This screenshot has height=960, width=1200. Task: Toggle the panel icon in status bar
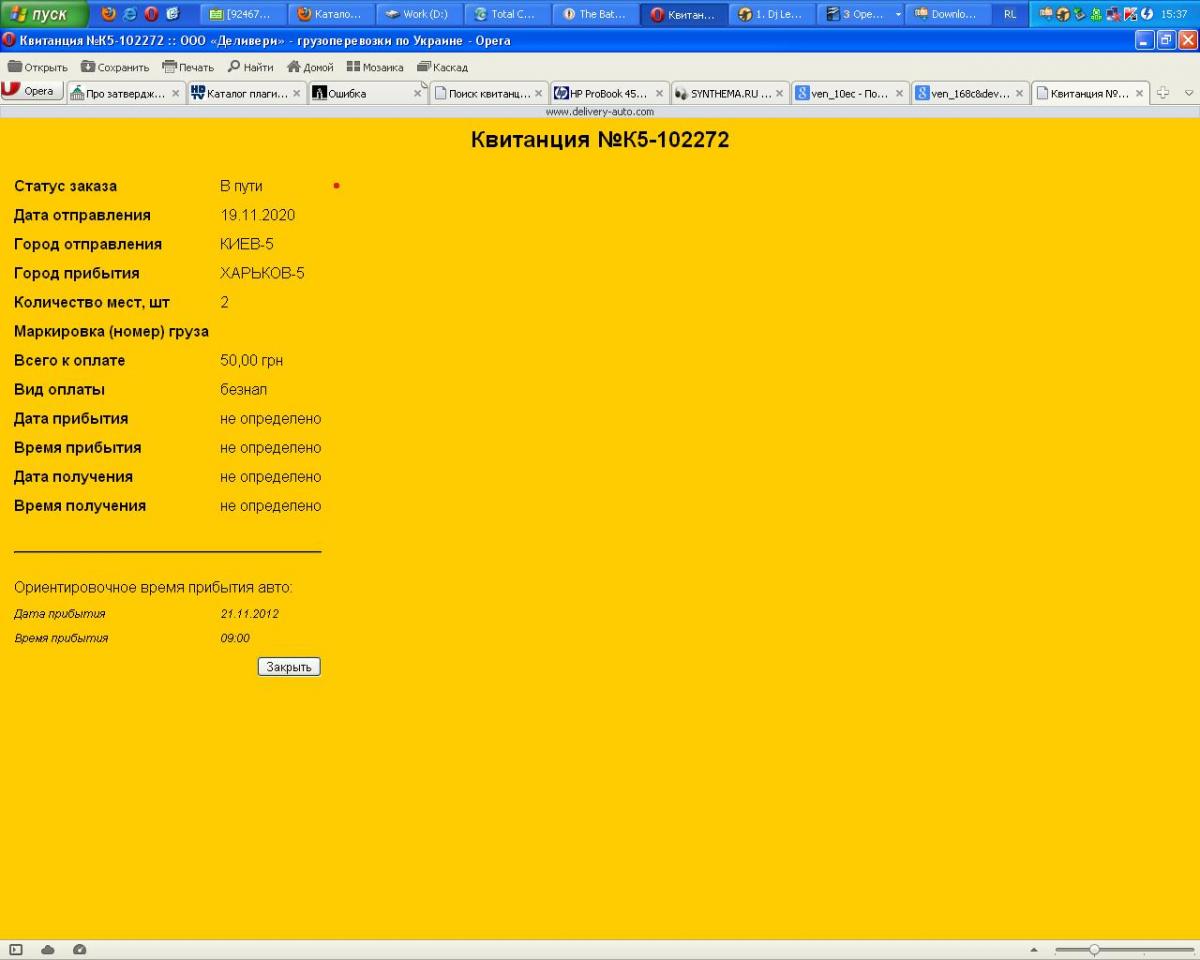[16, 950]
